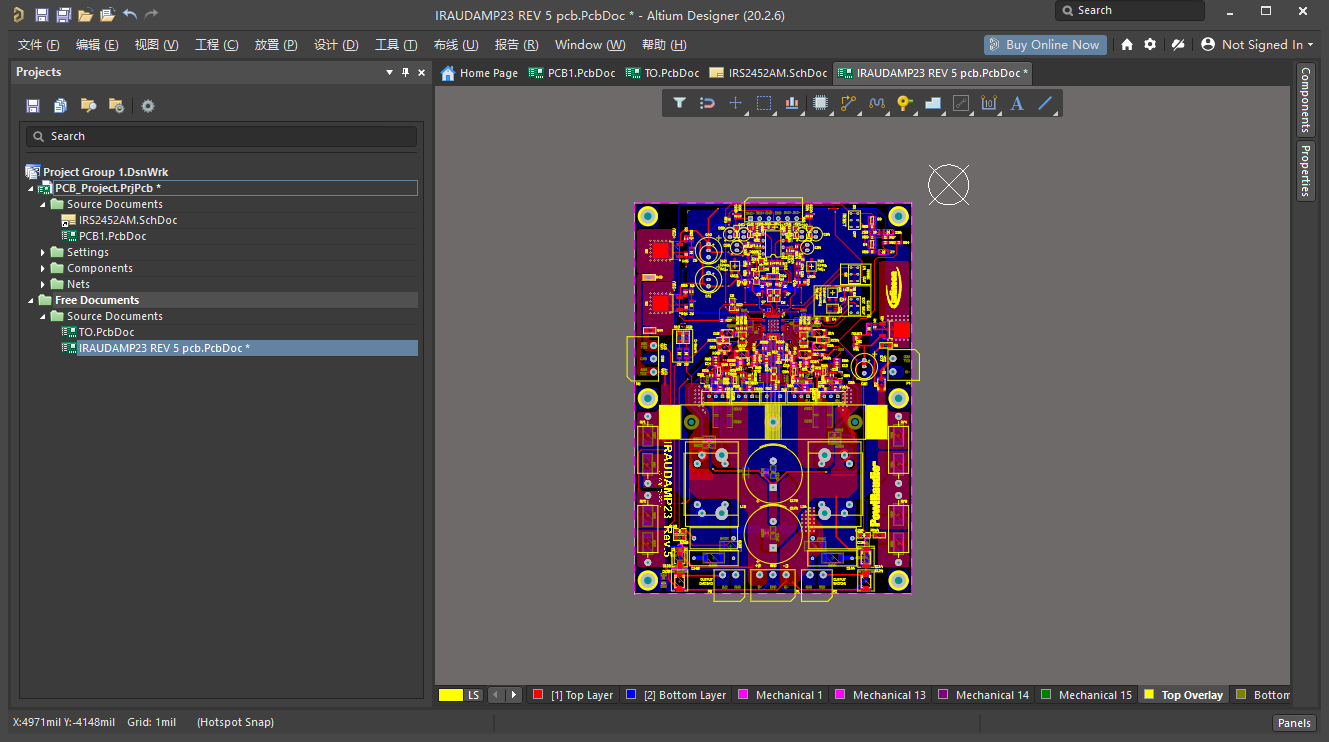The height and width of the screenshot is (742, 1329).
Task: Expand the Components folder
Action: click(x=43, y=268)
